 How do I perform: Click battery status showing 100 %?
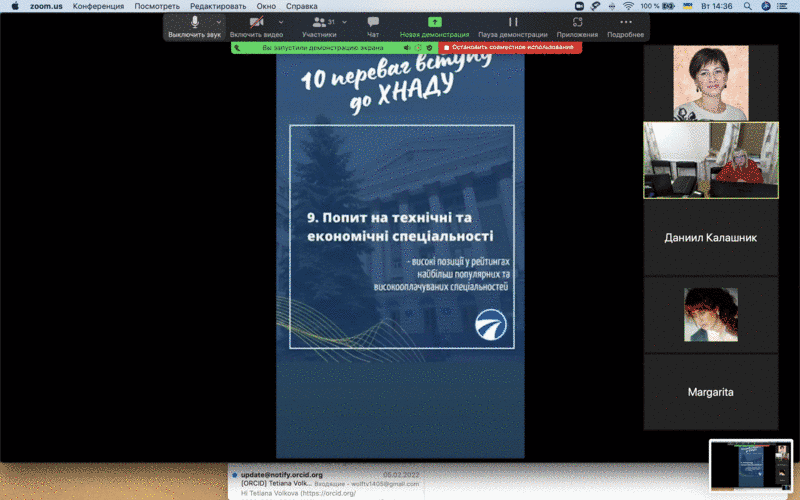[658, 6]
